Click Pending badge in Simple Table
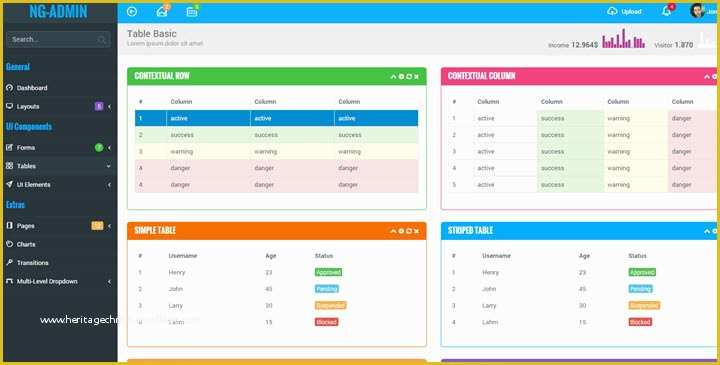This screenshot has height=365, width=720. pos(326,289)
